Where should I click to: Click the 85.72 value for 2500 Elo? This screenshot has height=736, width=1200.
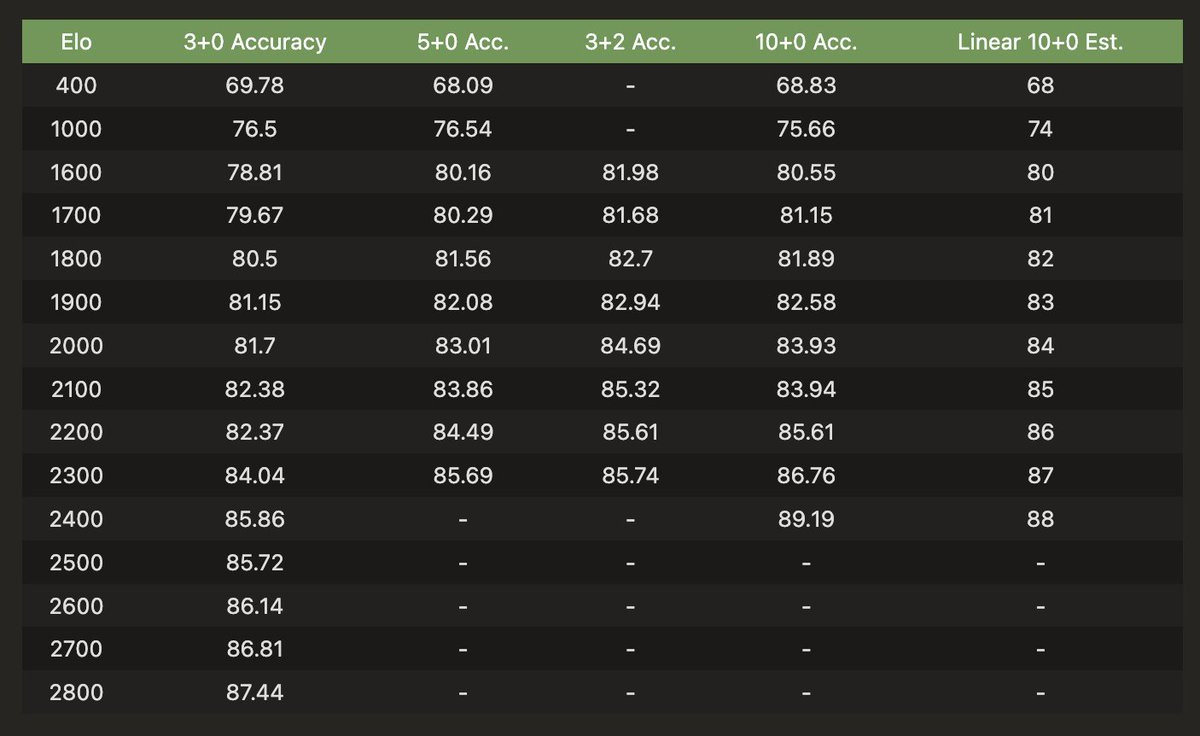pyautogui.click(x=255, y=562)
